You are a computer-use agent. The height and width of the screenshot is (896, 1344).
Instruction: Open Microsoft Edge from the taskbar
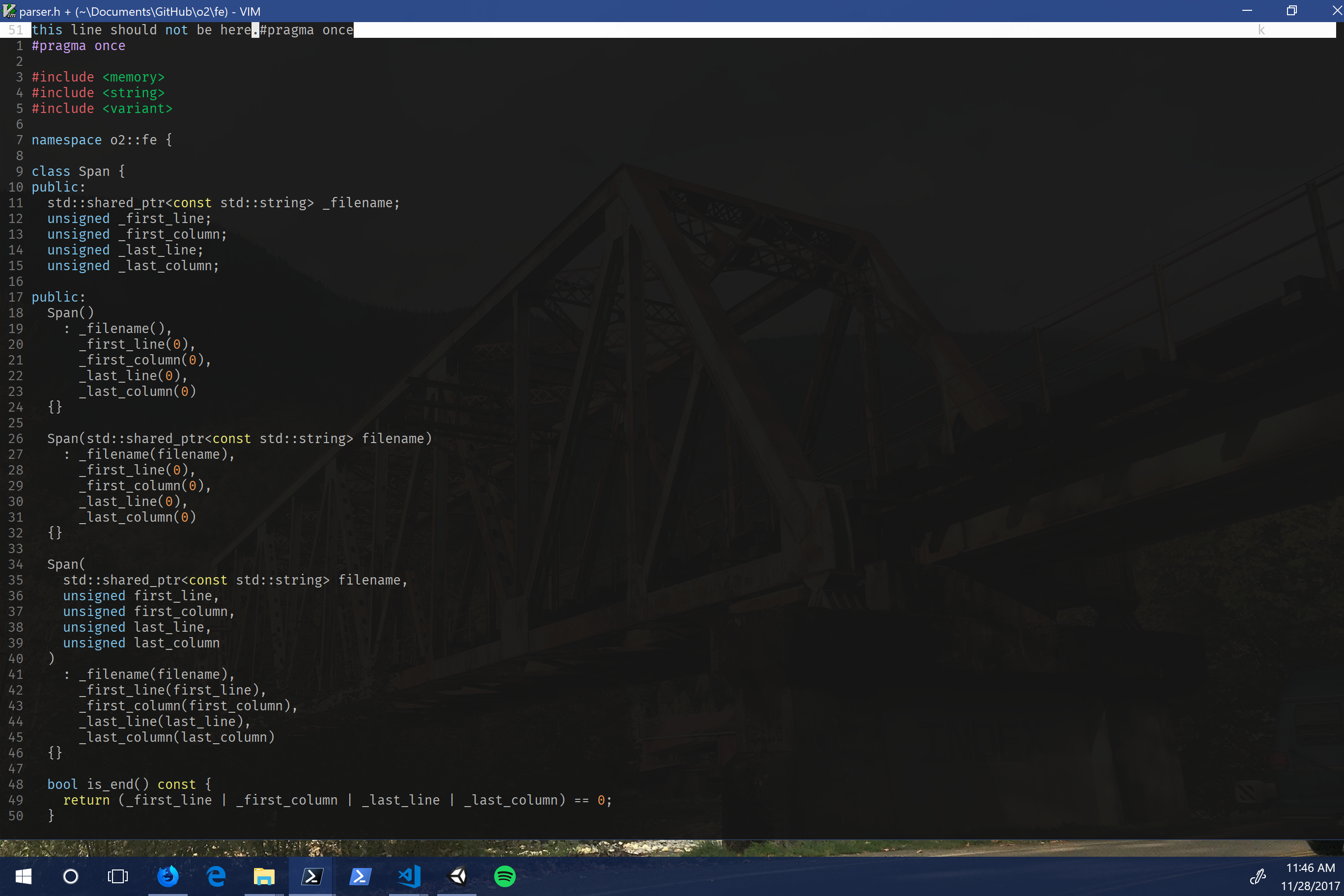[x=216, y=876]
